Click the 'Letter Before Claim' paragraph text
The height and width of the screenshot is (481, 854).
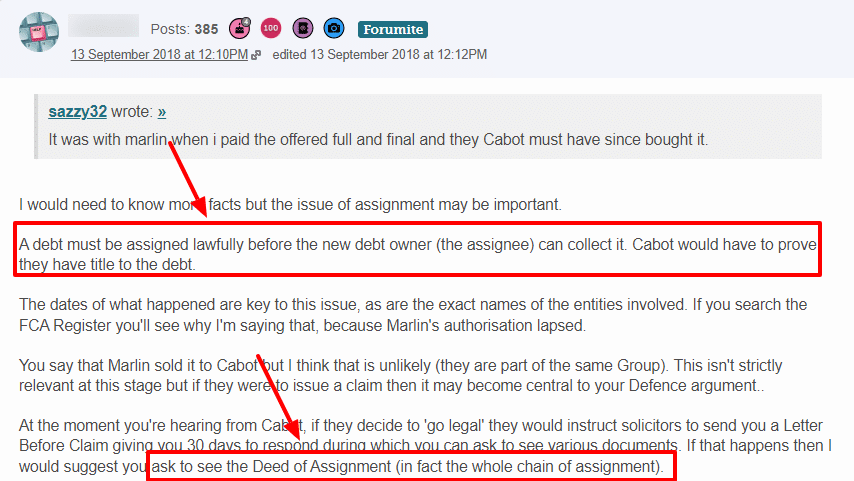[425, 446]
